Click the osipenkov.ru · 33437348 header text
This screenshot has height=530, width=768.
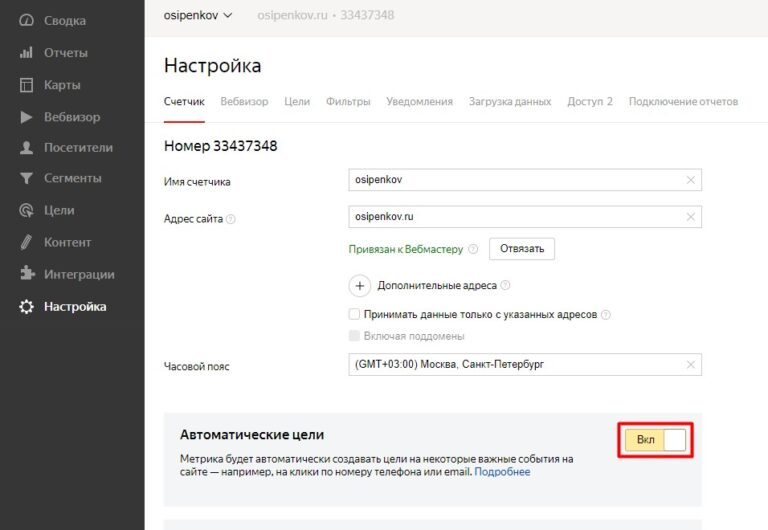point(326,15)
